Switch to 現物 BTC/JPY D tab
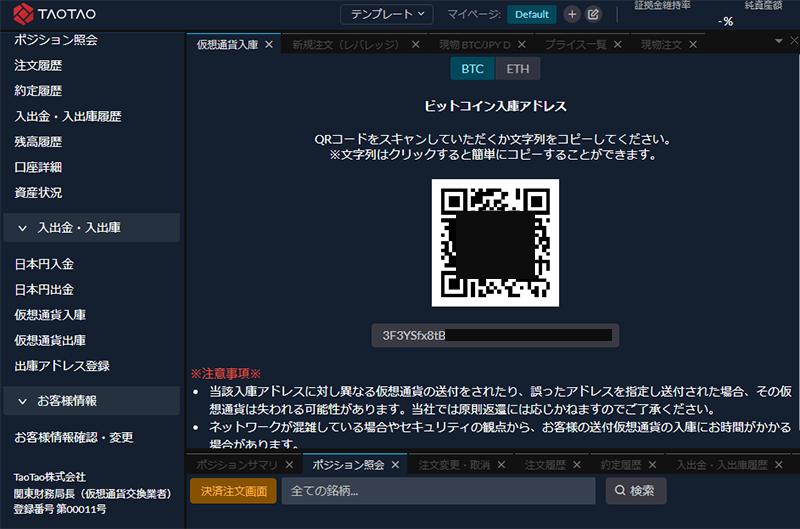 [x=474, y=45]
